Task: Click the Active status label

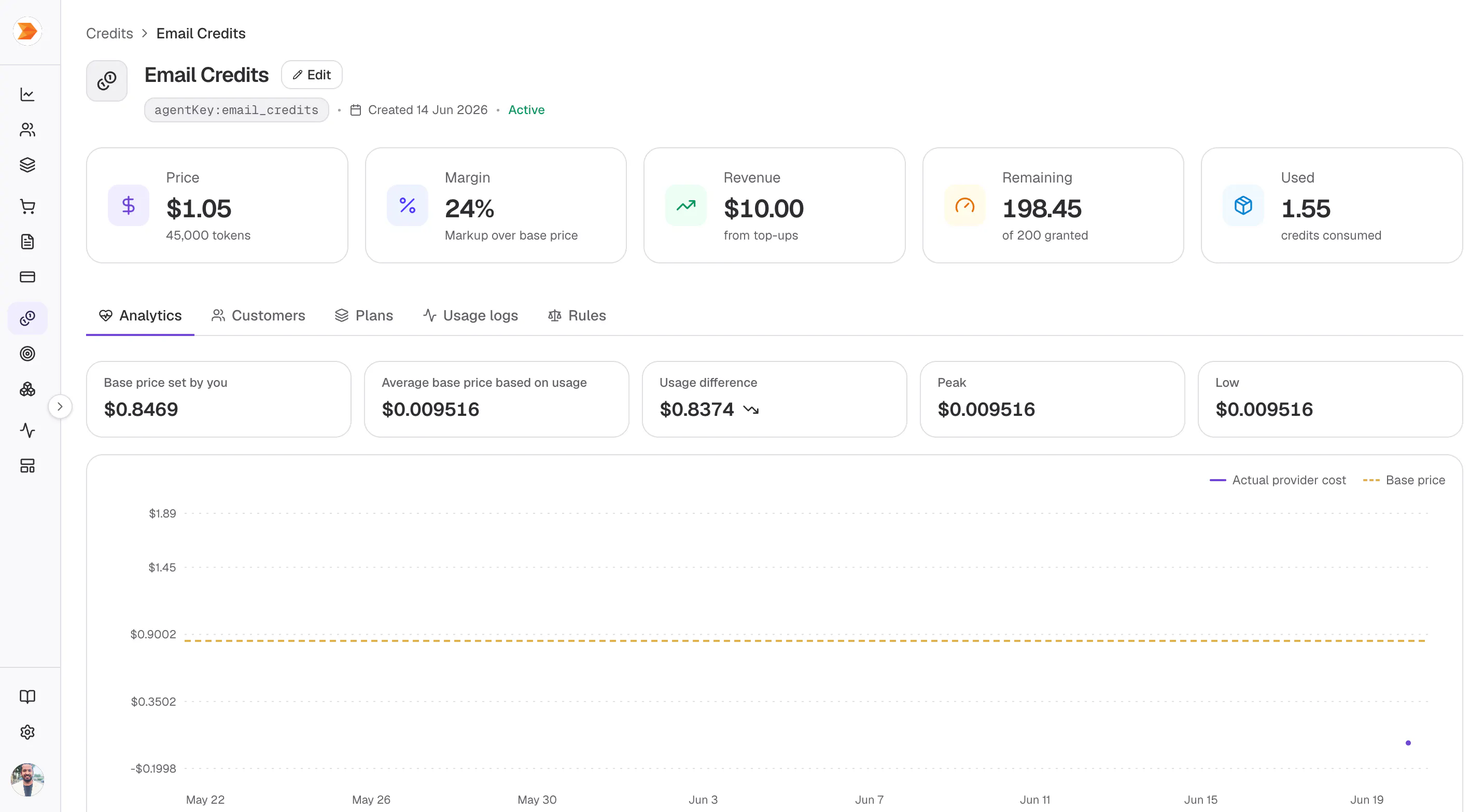Action: [526, 110]
